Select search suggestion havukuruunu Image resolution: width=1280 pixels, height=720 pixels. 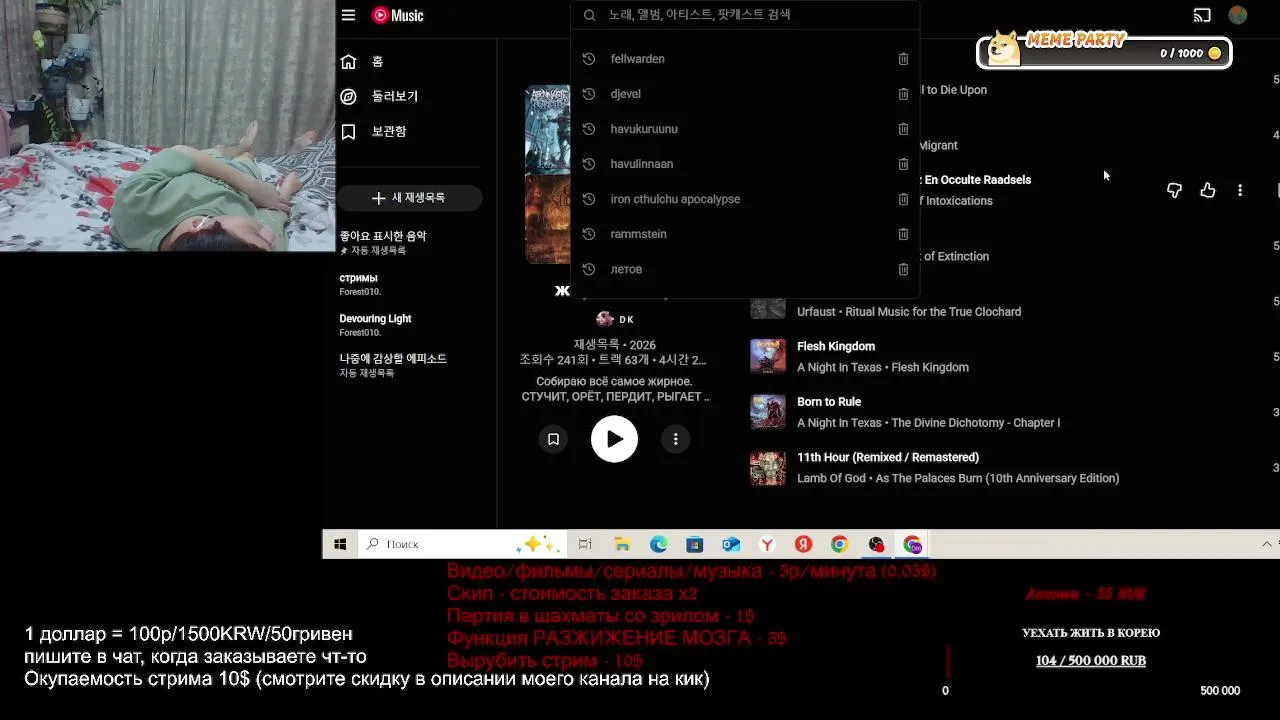(x=644, y=129)
